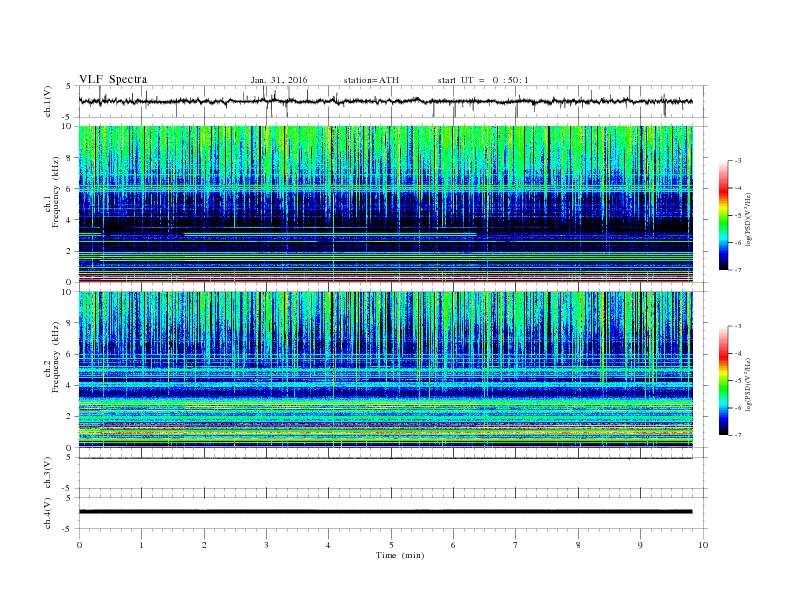Click the "6" kHz tick of ch.2 spectrogram
This screenshot has width=792, height=612.
tap(69, 354)
